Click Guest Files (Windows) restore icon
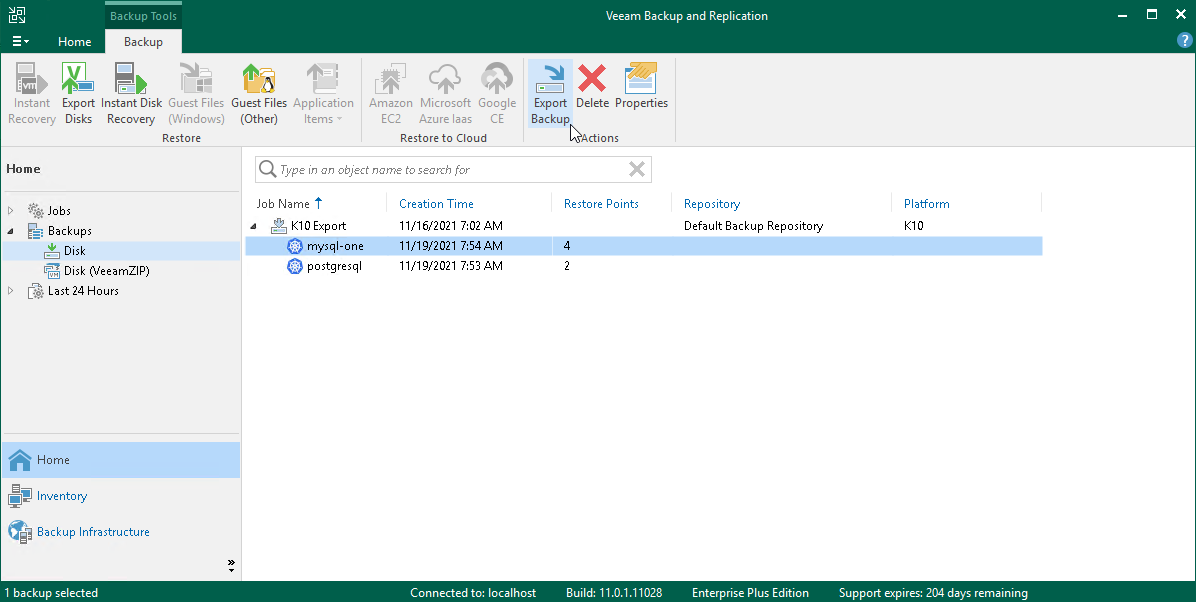1196x602 pixels. [196, 94]
